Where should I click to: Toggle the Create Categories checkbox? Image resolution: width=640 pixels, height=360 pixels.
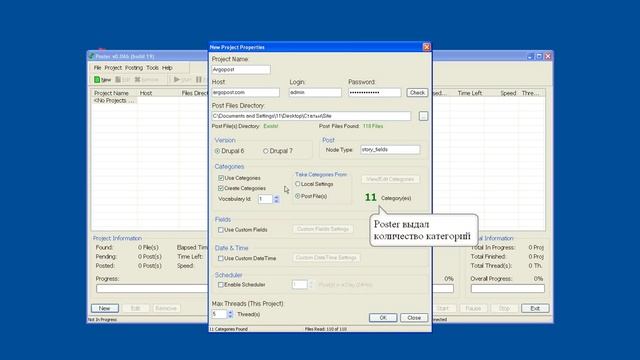point(221,188)
